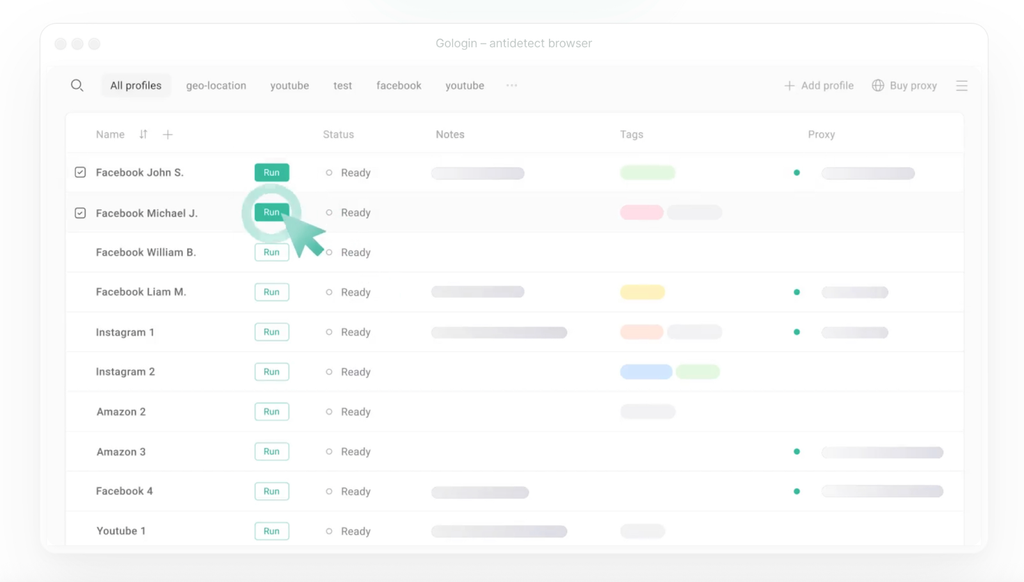Open the notes field of Youtube 1
This screenshot has width=1024, height=582.
pos(499,532)
